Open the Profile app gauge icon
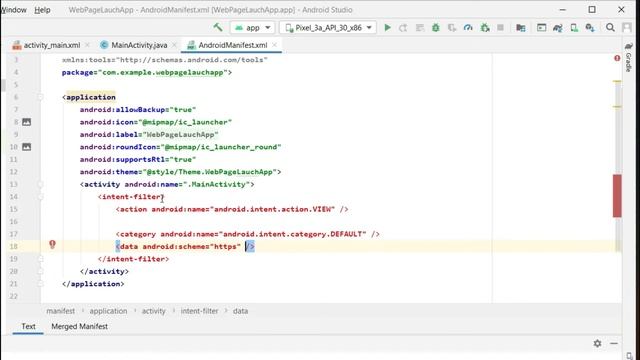 (x=468, y=28)
